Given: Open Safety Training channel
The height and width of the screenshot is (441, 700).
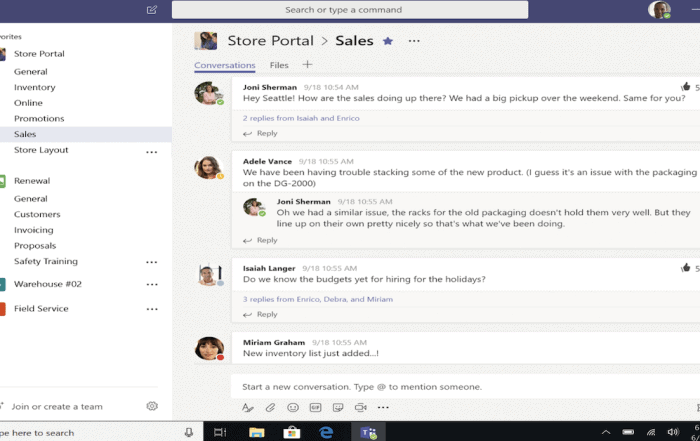Looking at the screenshot, I should 46,261.
